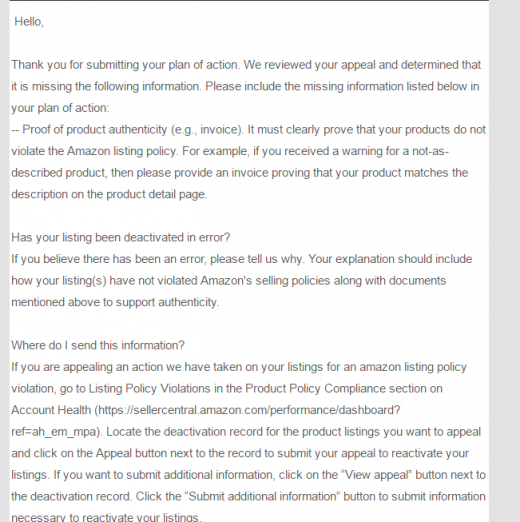The width and height of the screenshot is (520, 522).
Task: Click the heading 'Has your listing been deactivated in error?'
Action: [121, 237]
